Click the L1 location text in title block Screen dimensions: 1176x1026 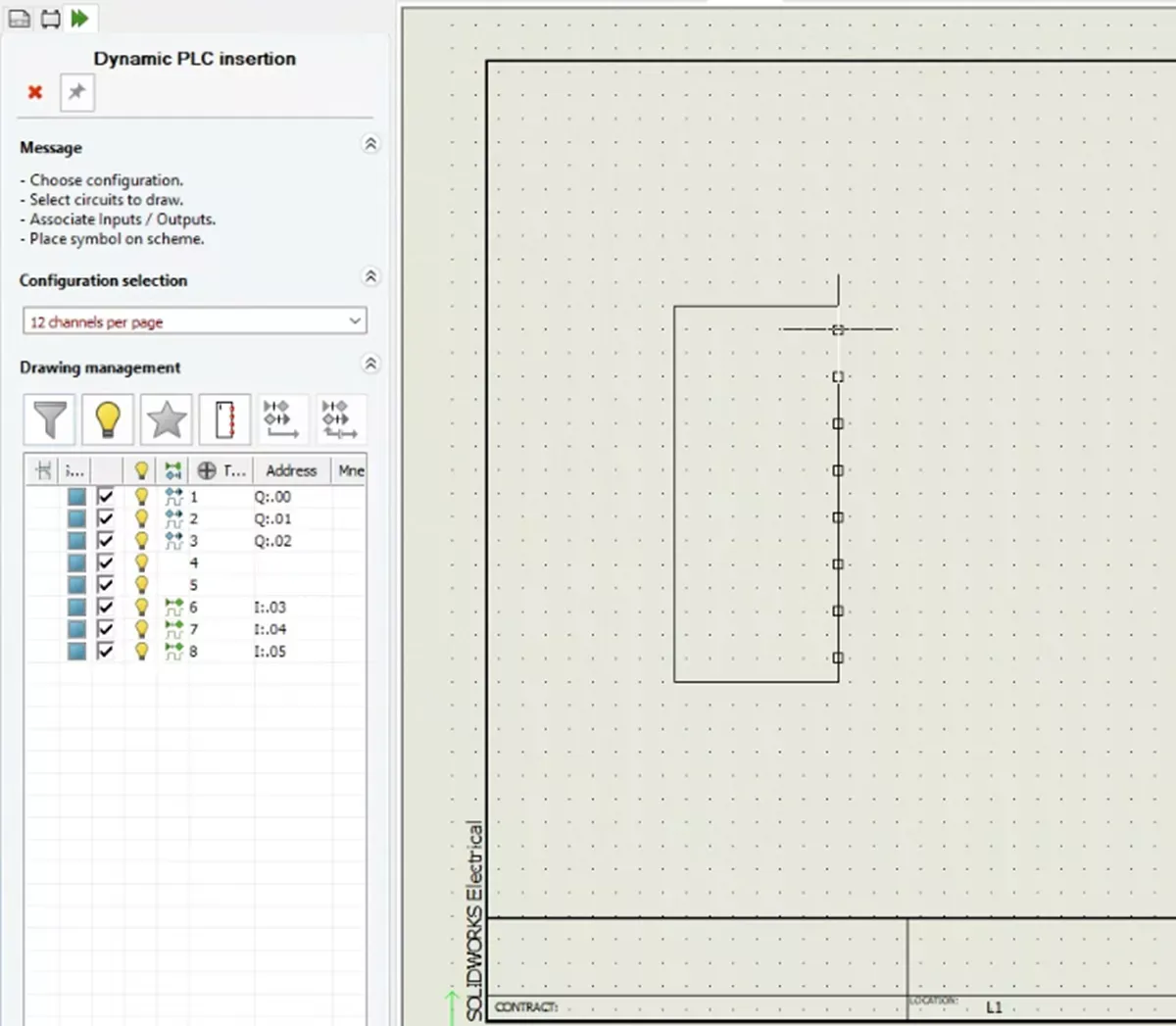[x=995, y=1006]
